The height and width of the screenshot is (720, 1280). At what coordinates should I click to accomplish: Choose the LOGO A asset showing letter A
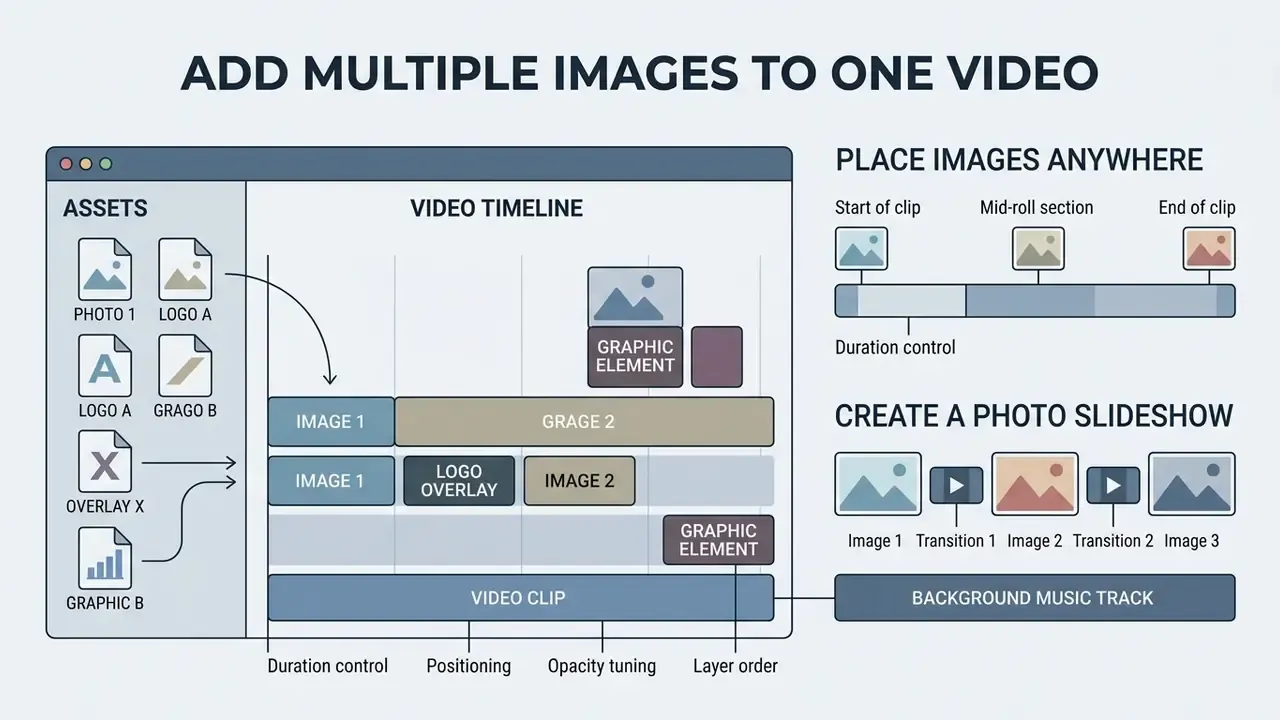[x=105, y=366]
